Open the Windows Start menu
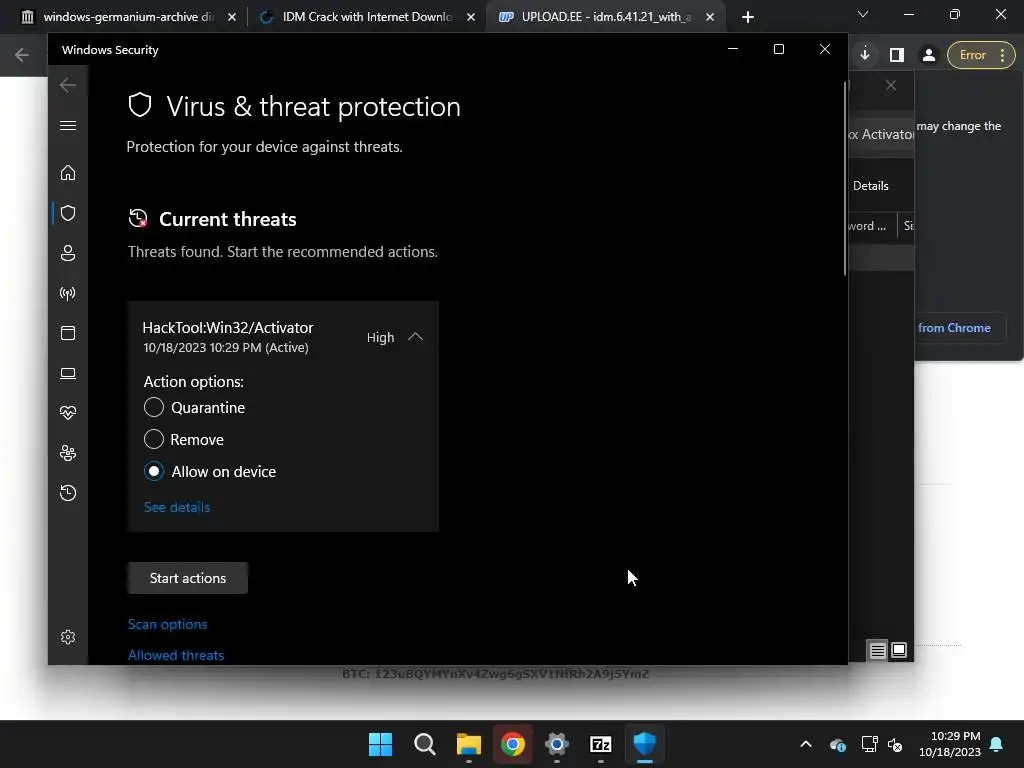This screenshot has height=768, width=1024. pos(380,744)
